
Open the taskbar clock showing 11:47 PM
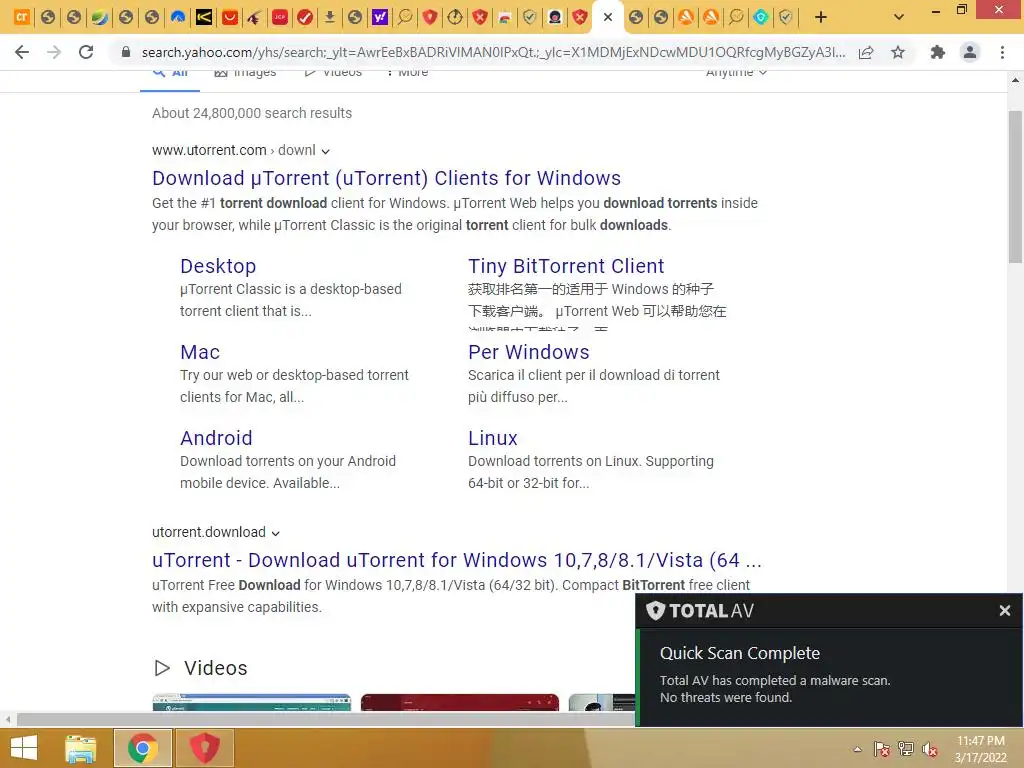(x=981, y=749)
